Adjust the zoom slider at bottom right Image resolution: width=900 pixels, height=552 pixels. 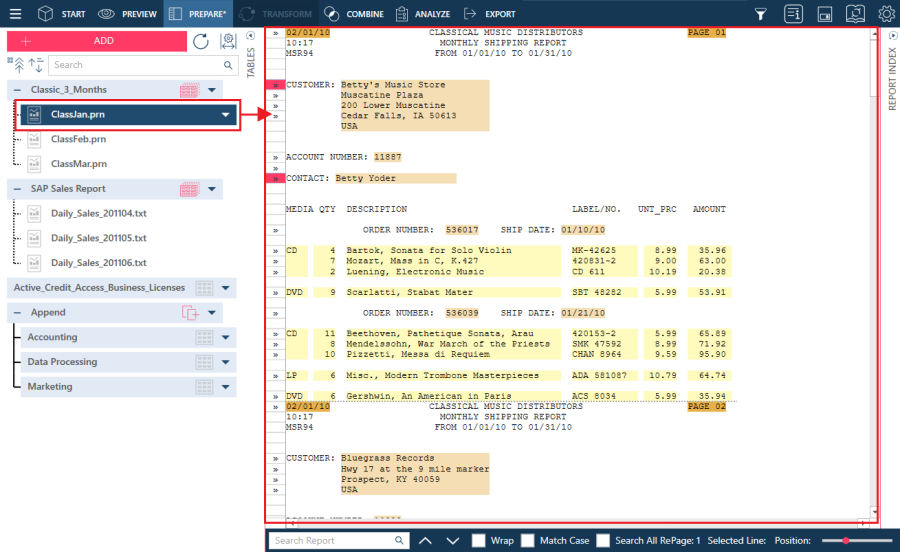coord(846,541)
